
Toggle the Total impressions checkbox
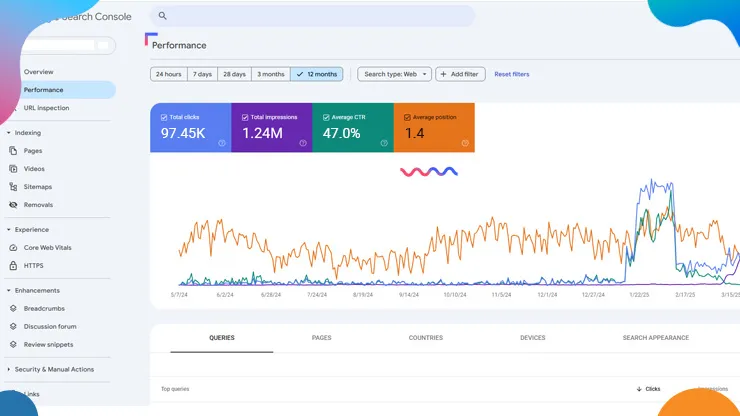245,117
